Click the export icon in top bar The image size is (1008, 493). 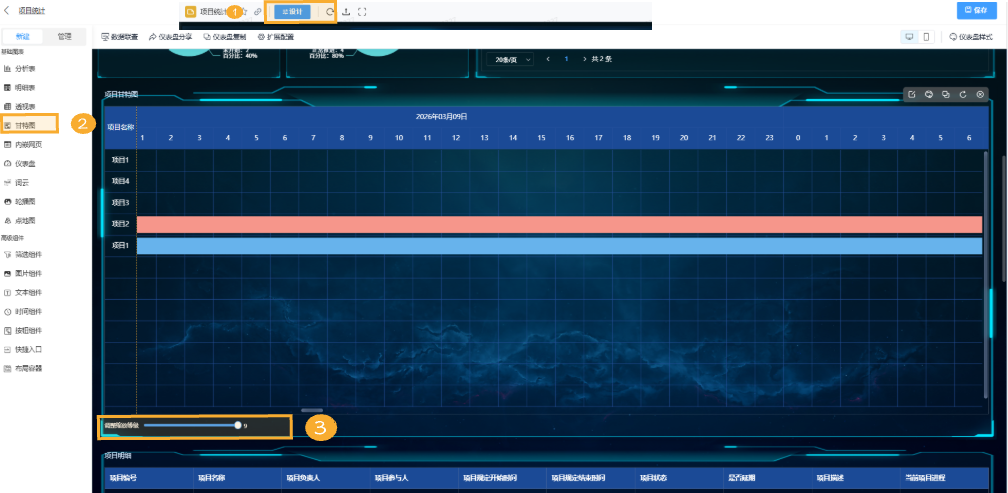click(x=346, y=12)
